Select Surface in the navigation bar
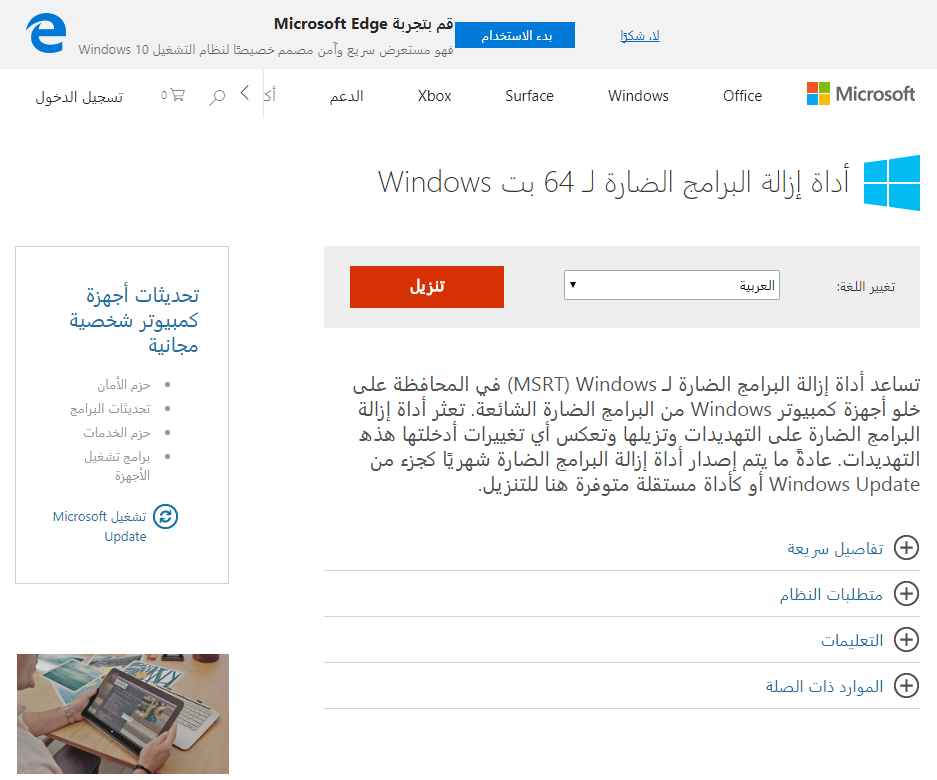 [529, 96]
